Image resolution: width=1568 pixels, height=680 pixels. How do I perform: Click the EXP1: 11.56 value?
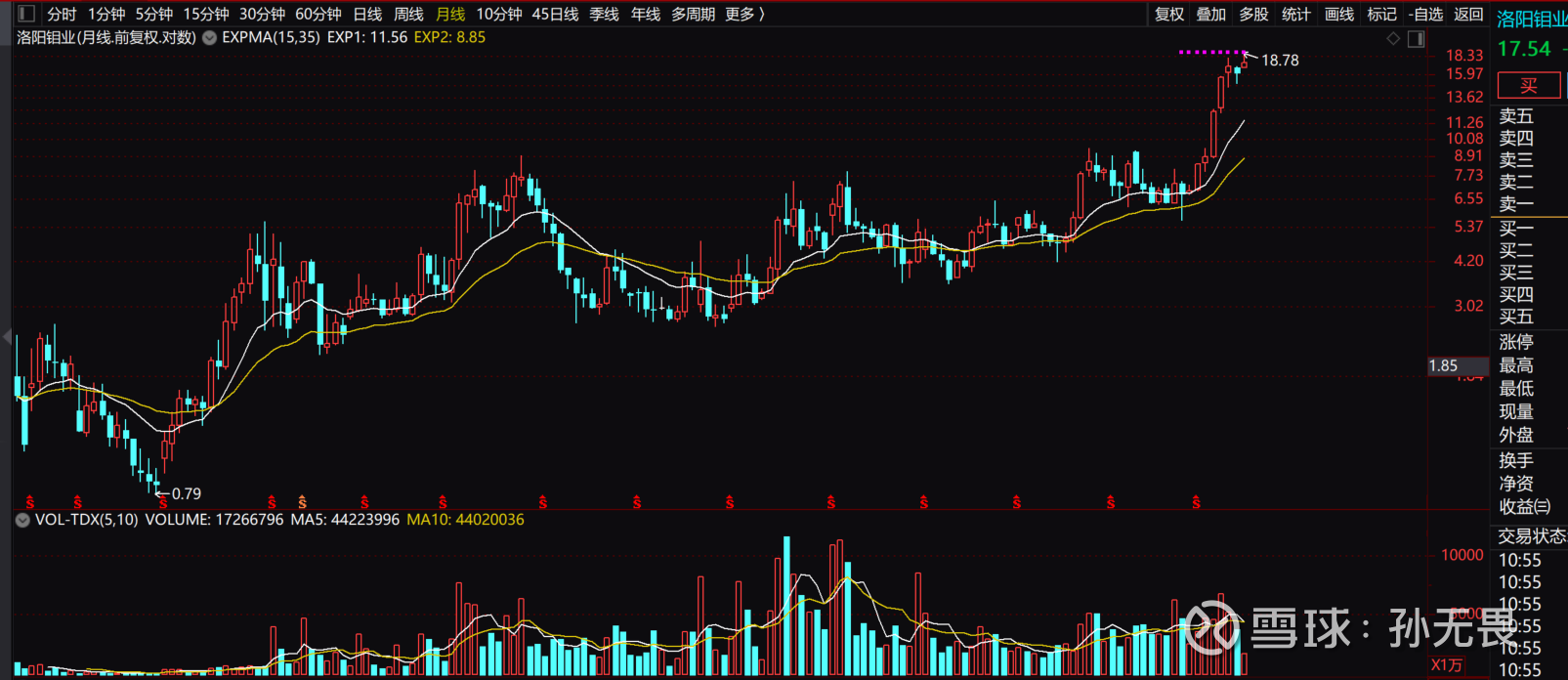(x=367, y=37)
